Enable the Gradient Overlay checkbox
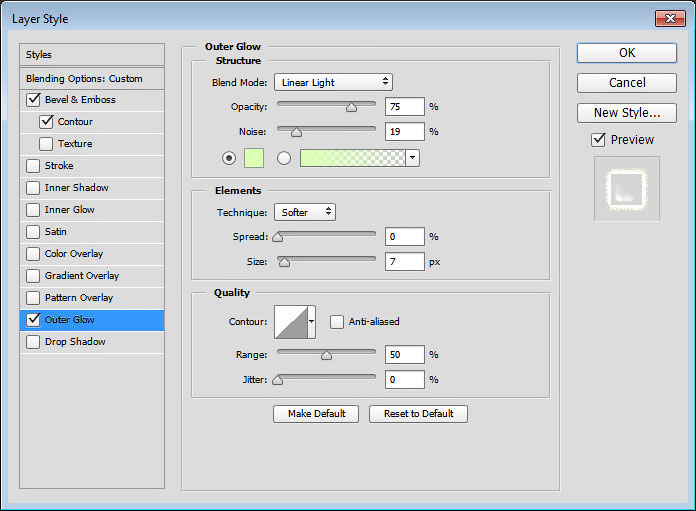This screenshot has height=511, width=696. (33, 276)
